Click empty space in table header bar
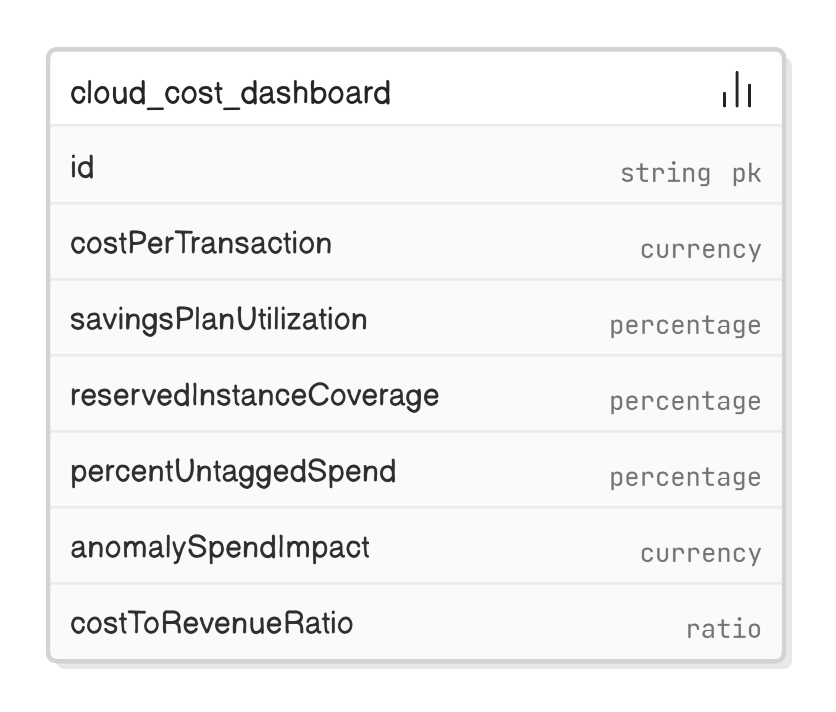Image resolution: width=836 pixels, height=712 pixels. click(x=554, y=89)
